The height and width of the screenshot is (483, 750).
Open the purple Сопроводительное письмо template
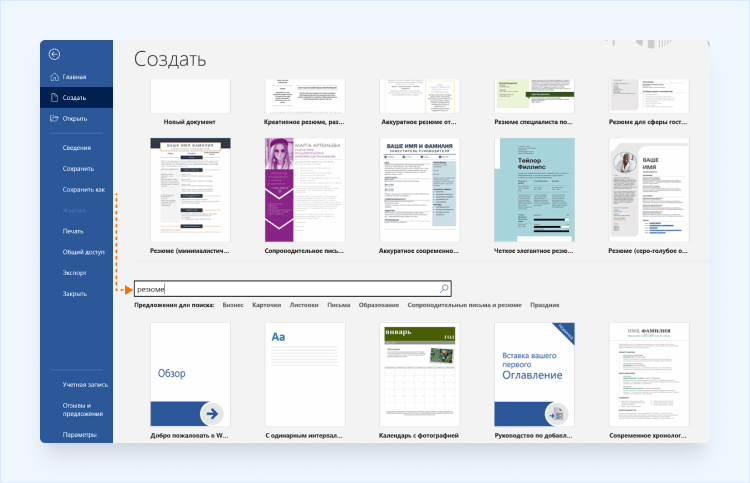[x=305, y=190]
